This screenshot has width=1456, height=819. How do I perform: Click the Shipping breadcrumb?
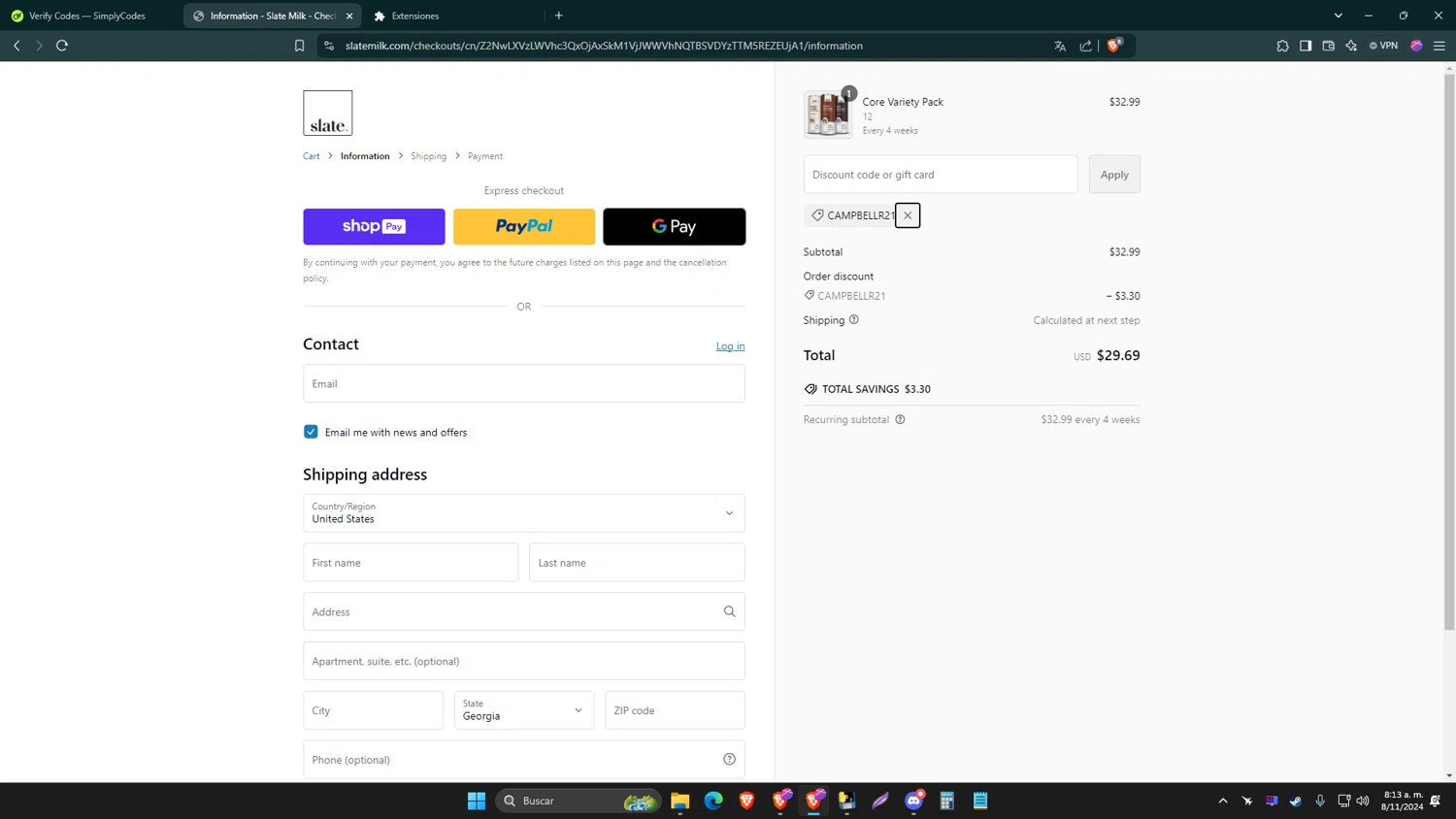coord(428,156)
